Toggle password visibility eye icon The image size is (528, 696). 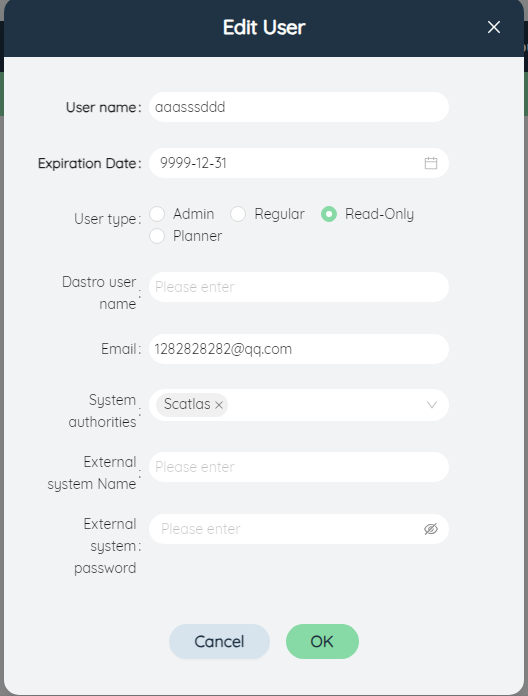430,529
